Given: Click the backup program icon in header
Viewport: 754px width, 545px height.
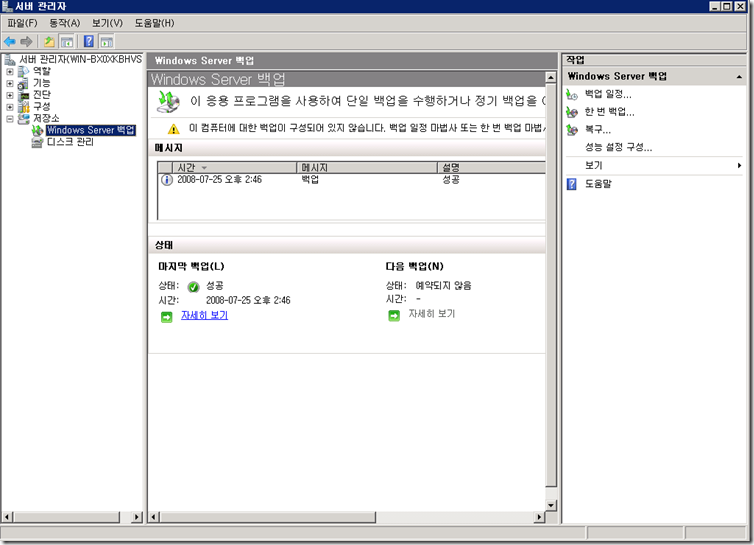Looking at the screenshot, I should pyautogui.click(x=168, y=101).
